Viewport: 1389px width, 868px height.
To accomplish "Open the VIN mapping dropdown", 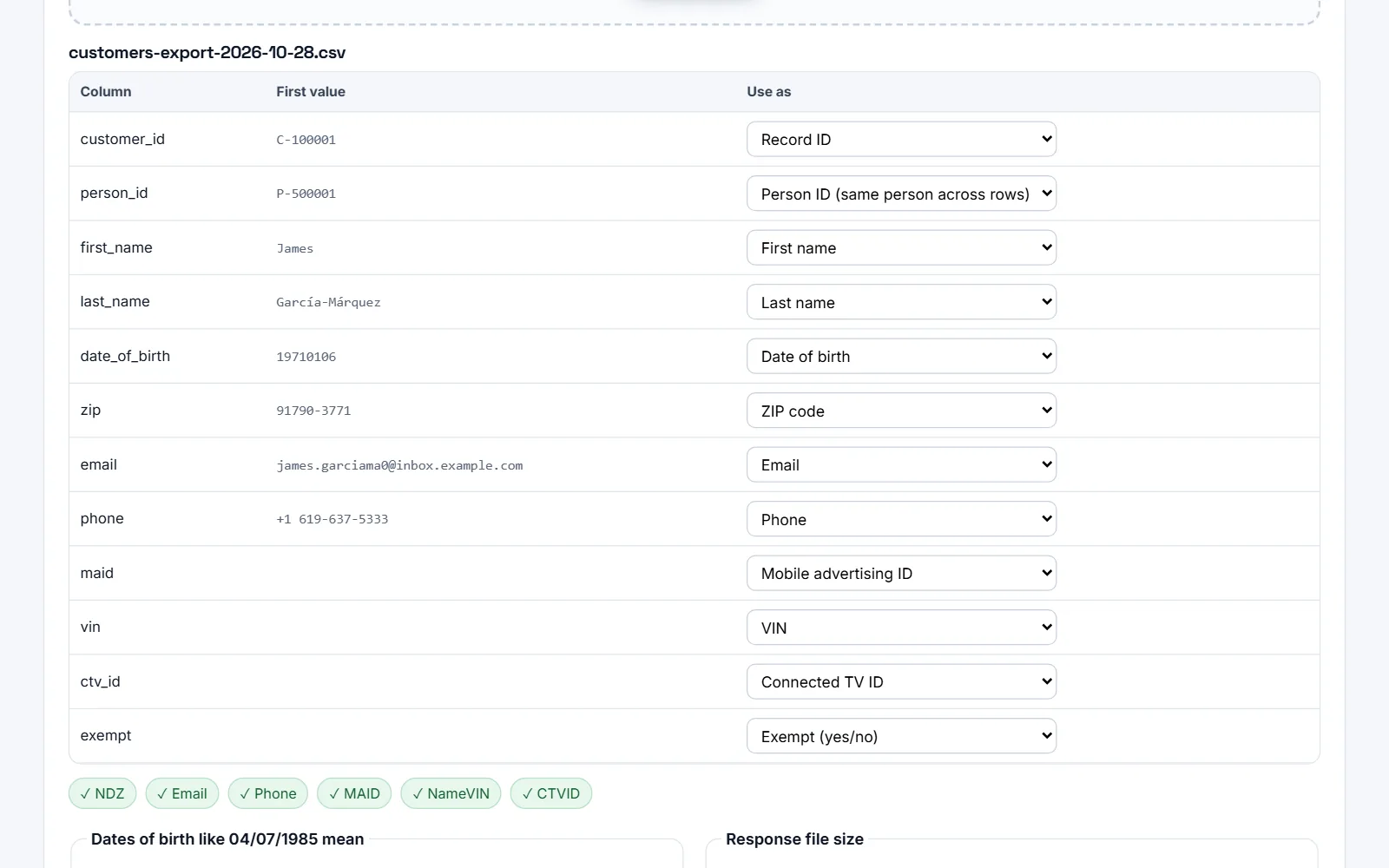I will tap(901, 628).
